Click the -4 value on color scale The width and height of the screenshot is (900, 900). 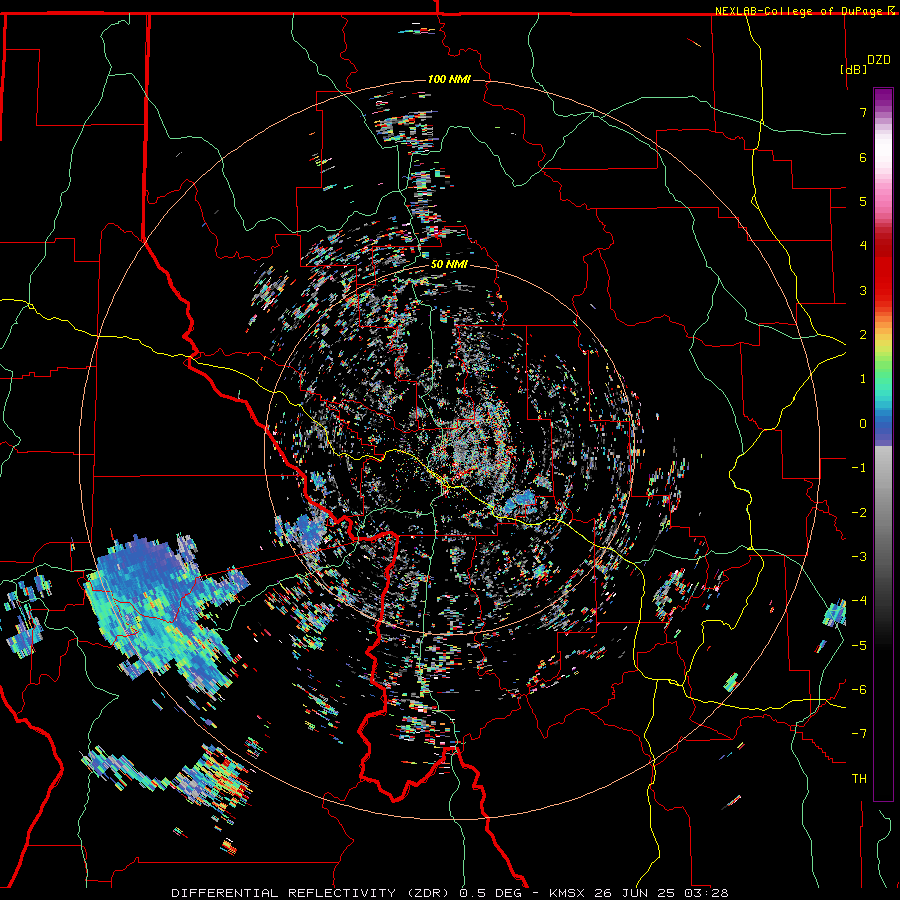point(859,601)
